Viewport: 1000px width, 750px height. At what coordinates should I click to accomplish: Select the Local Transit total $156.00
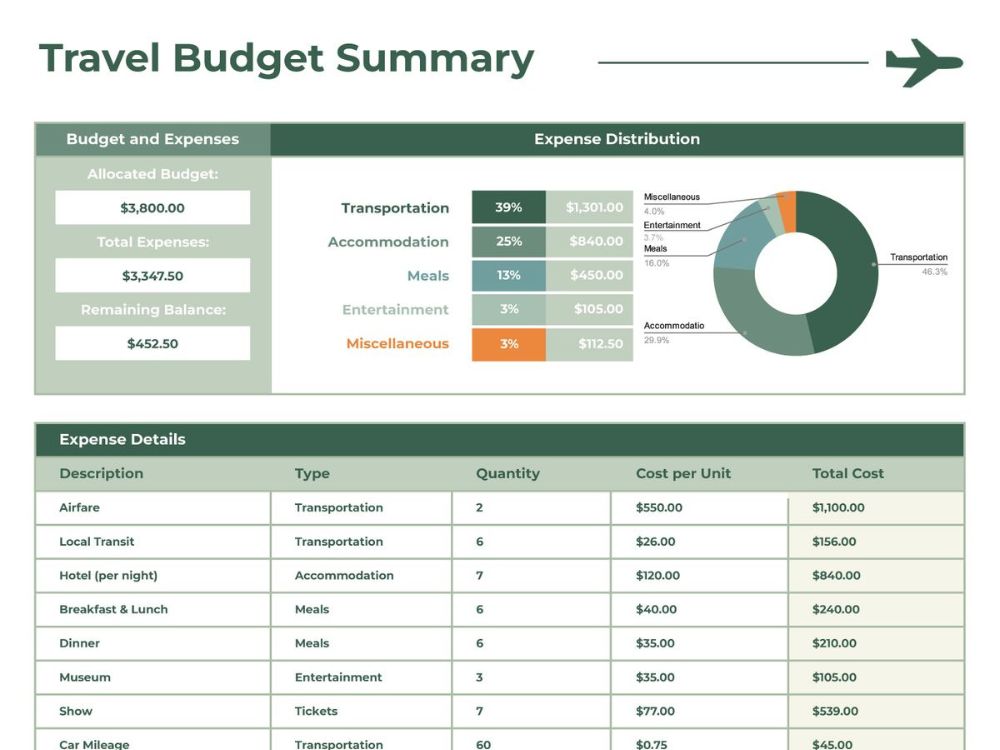pos(876,541)
